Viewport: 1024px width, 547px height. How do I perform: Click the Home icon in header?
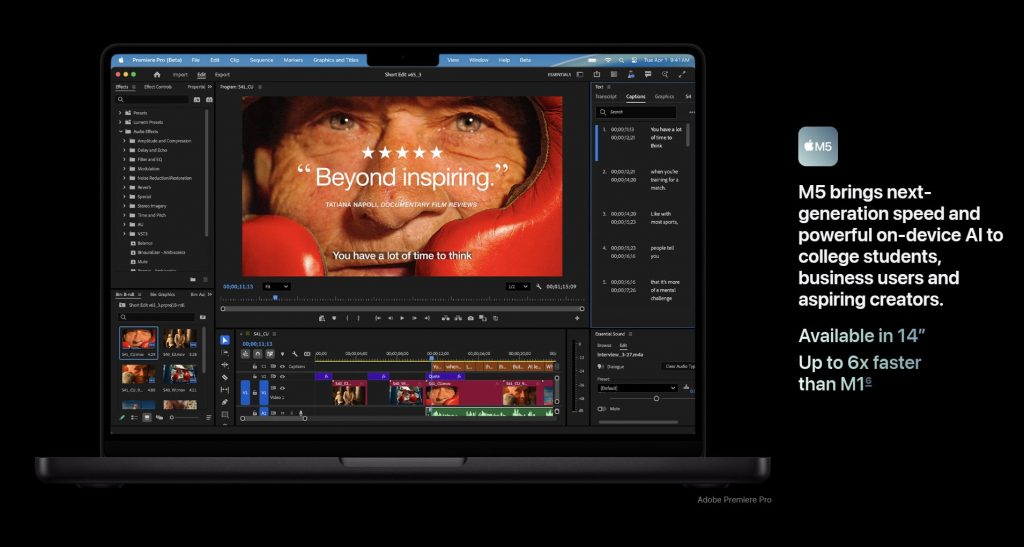click(x=157, y=74)
